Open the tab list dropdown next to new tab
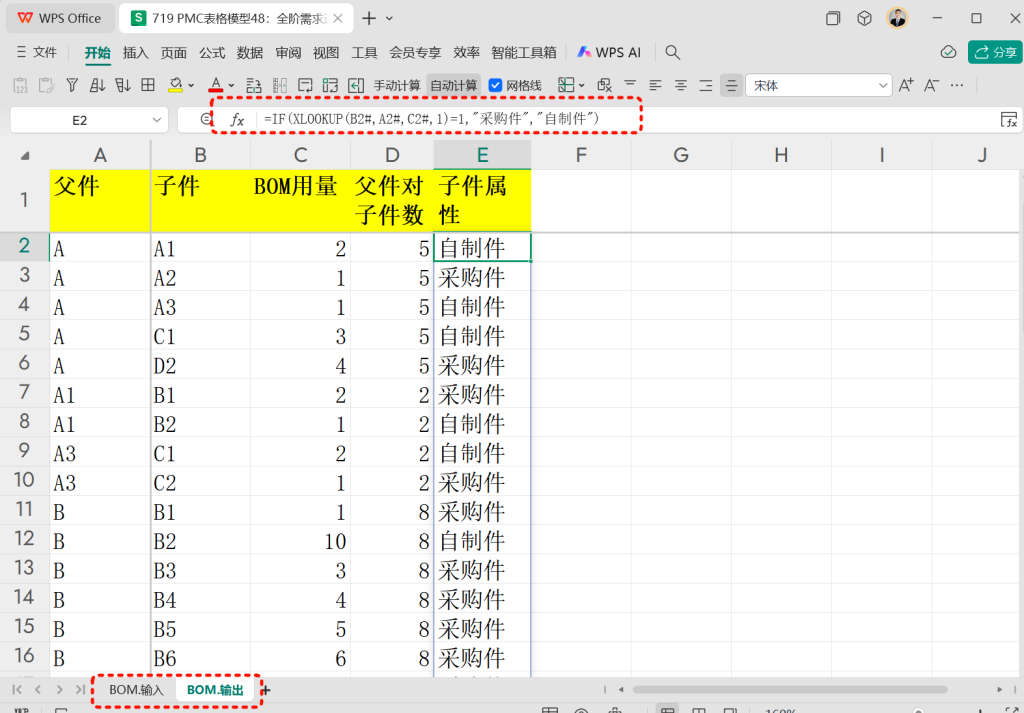 390,18
